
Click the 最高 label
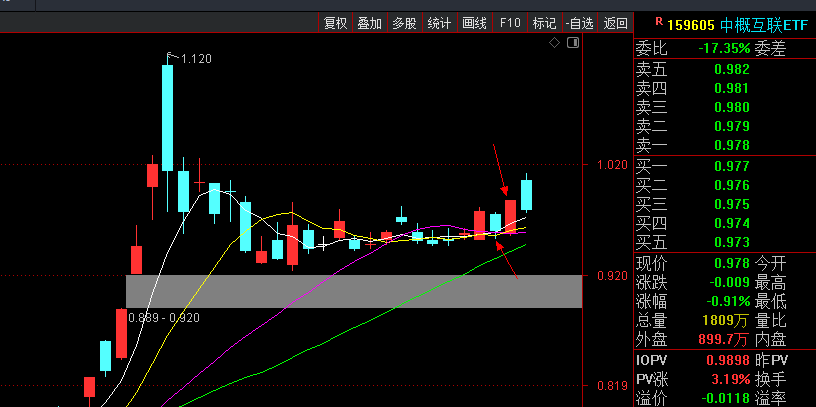click(x=770, y=282)
